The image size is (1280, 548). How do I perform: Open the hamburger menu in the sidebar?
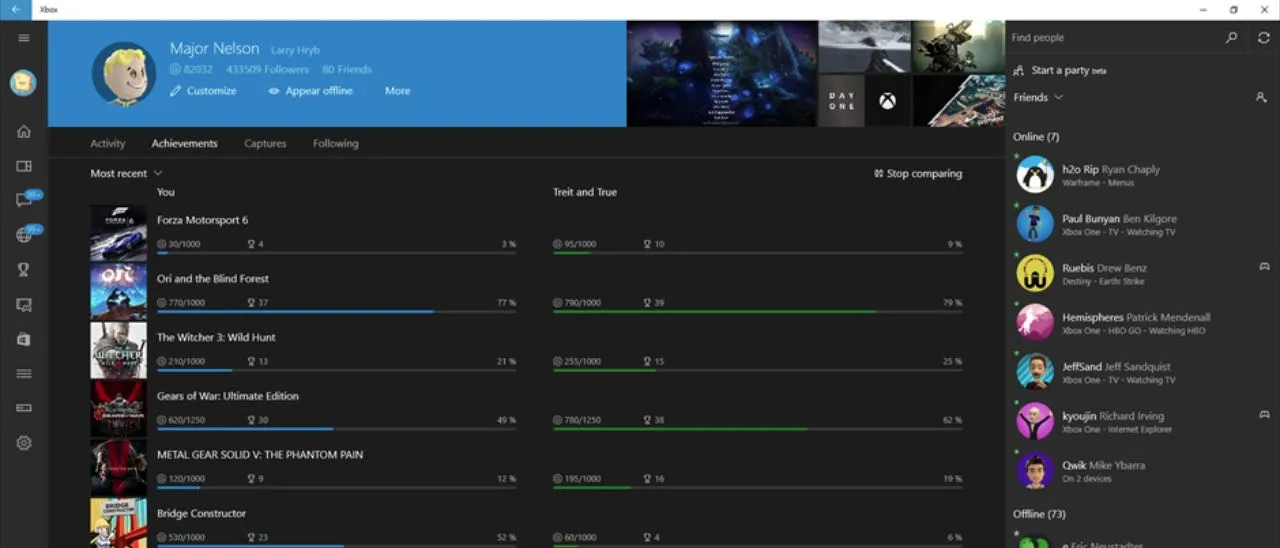24,38
